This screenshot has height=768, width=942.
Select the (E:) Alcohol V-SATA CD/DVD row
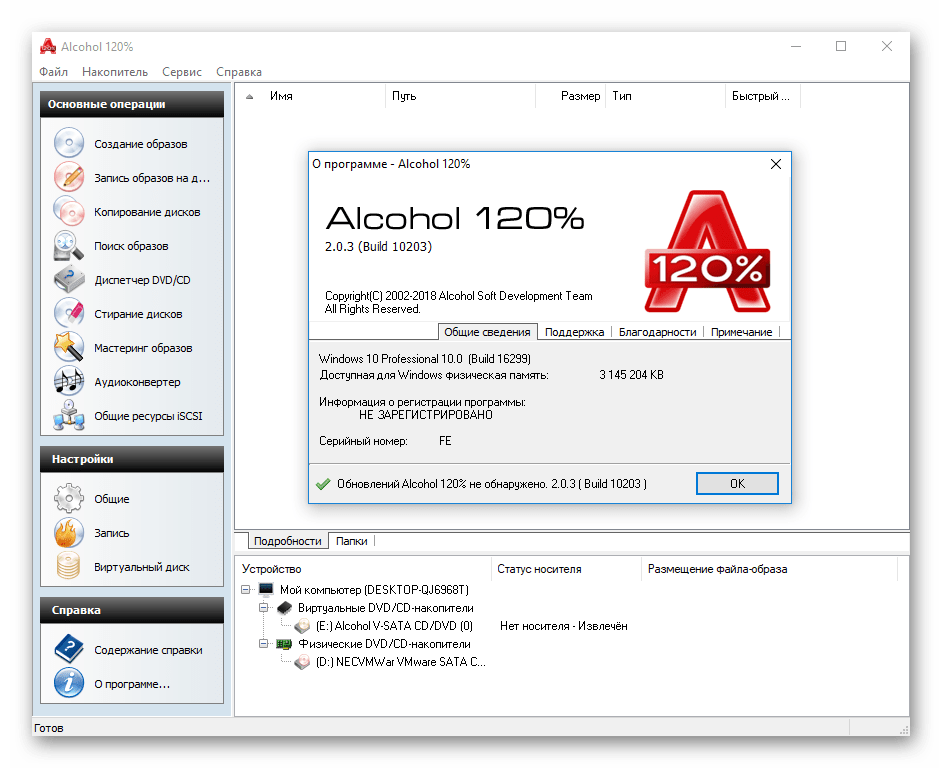click(394, 626)
